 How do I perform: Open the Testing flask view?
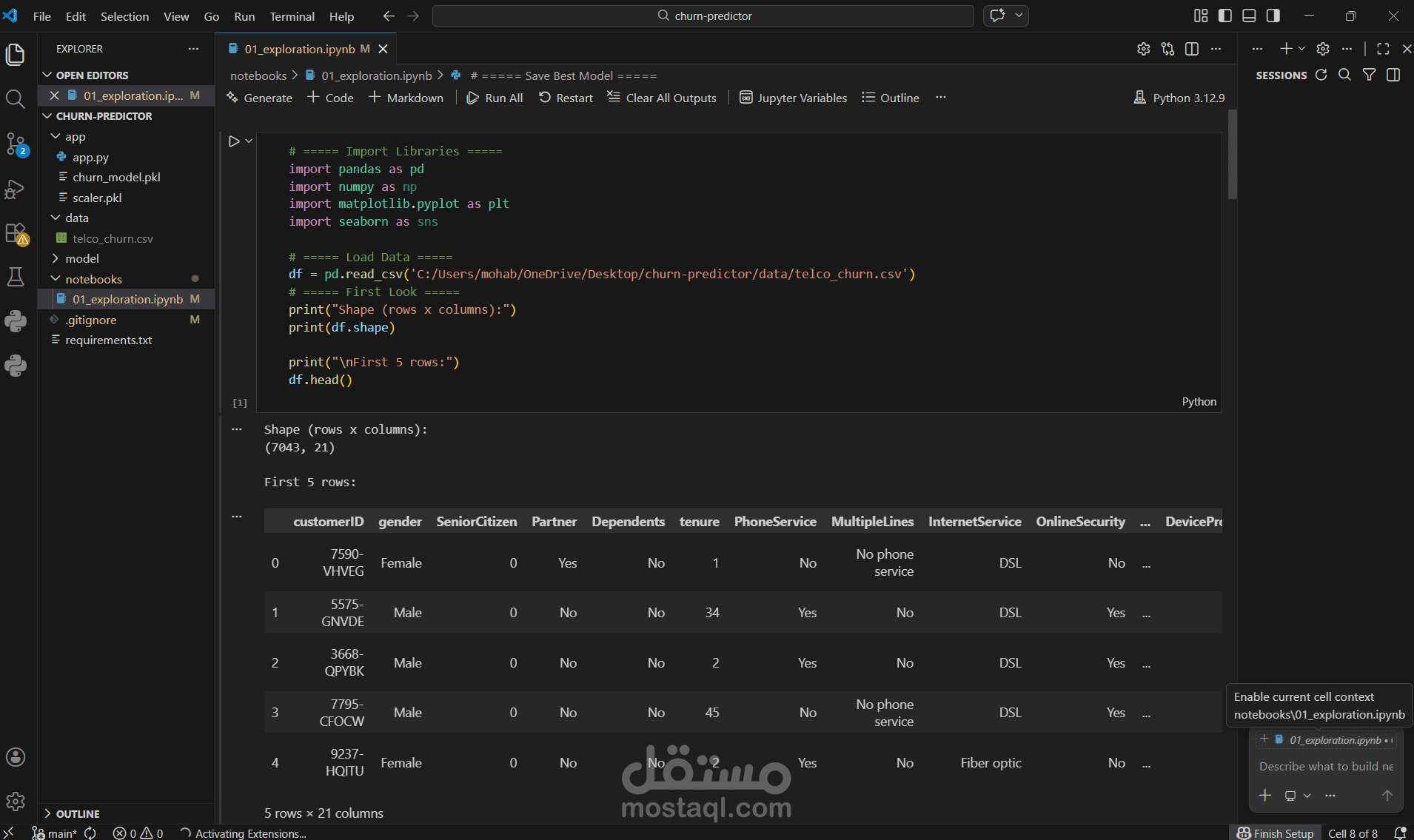pos(16,277)
